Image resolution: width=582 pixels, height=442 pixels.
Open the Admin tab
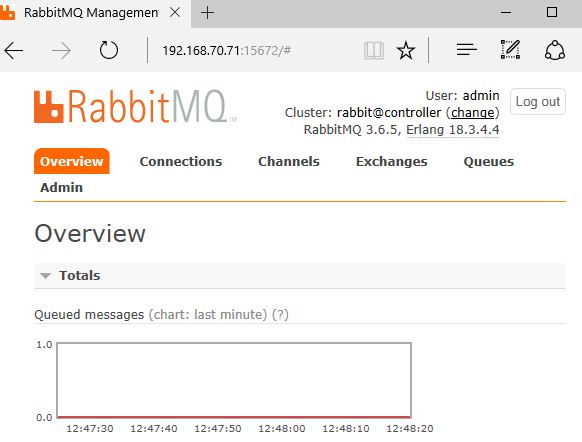(62, 187)
